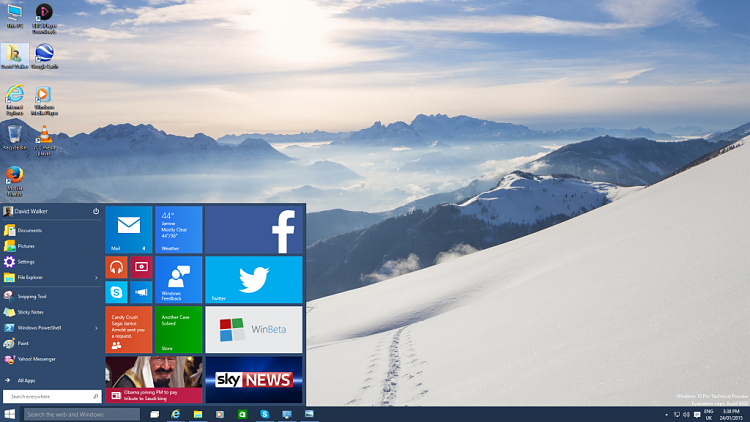Open the Google Earth desktop shortcut

44,56
